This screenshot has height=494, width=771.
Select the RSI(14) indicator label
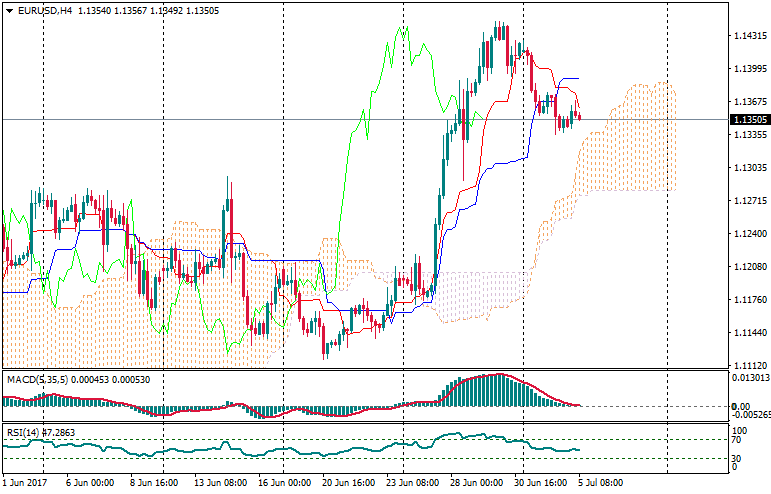coord(20,432)
